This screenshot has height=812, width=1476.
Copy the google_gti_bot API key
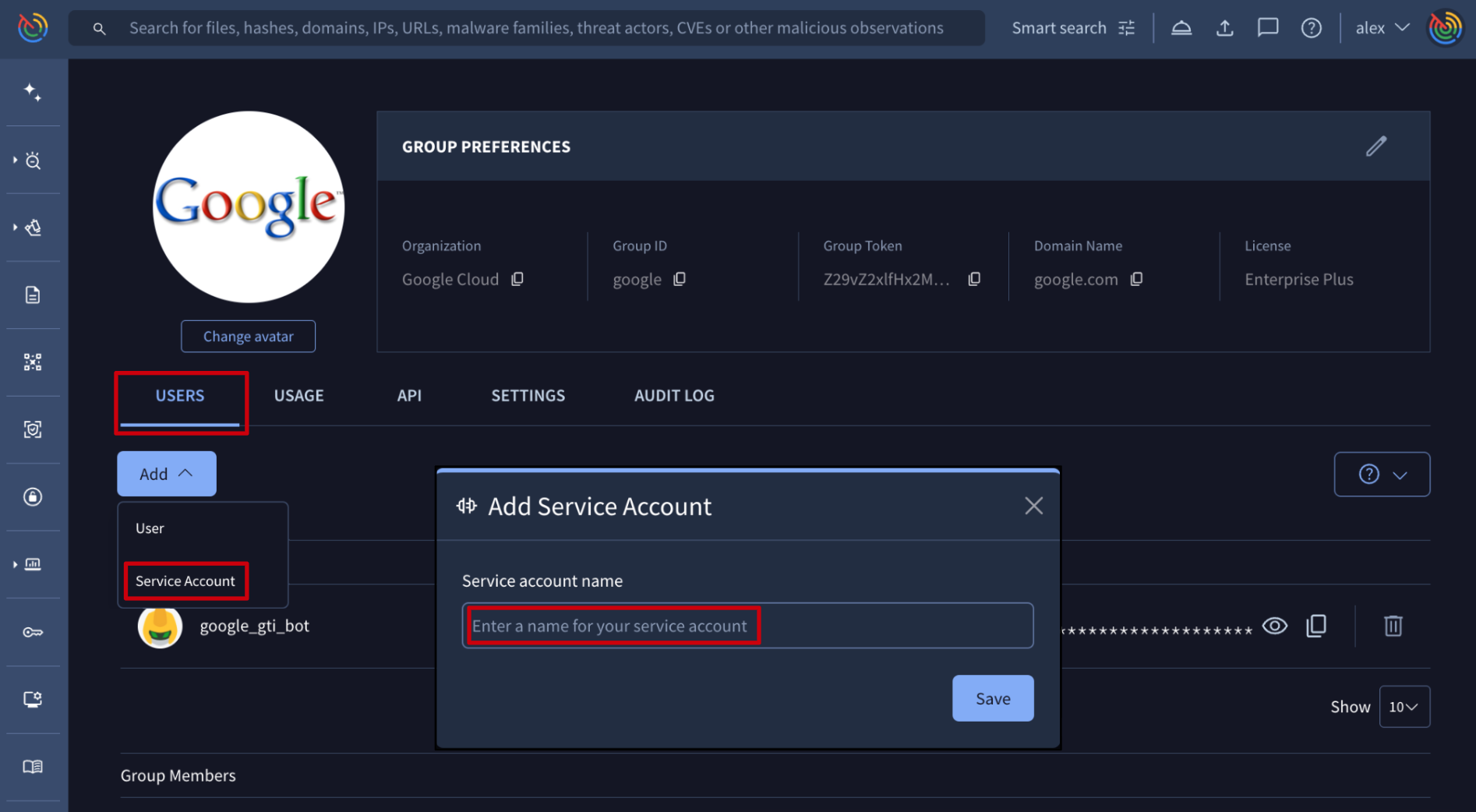point(1316,626)
